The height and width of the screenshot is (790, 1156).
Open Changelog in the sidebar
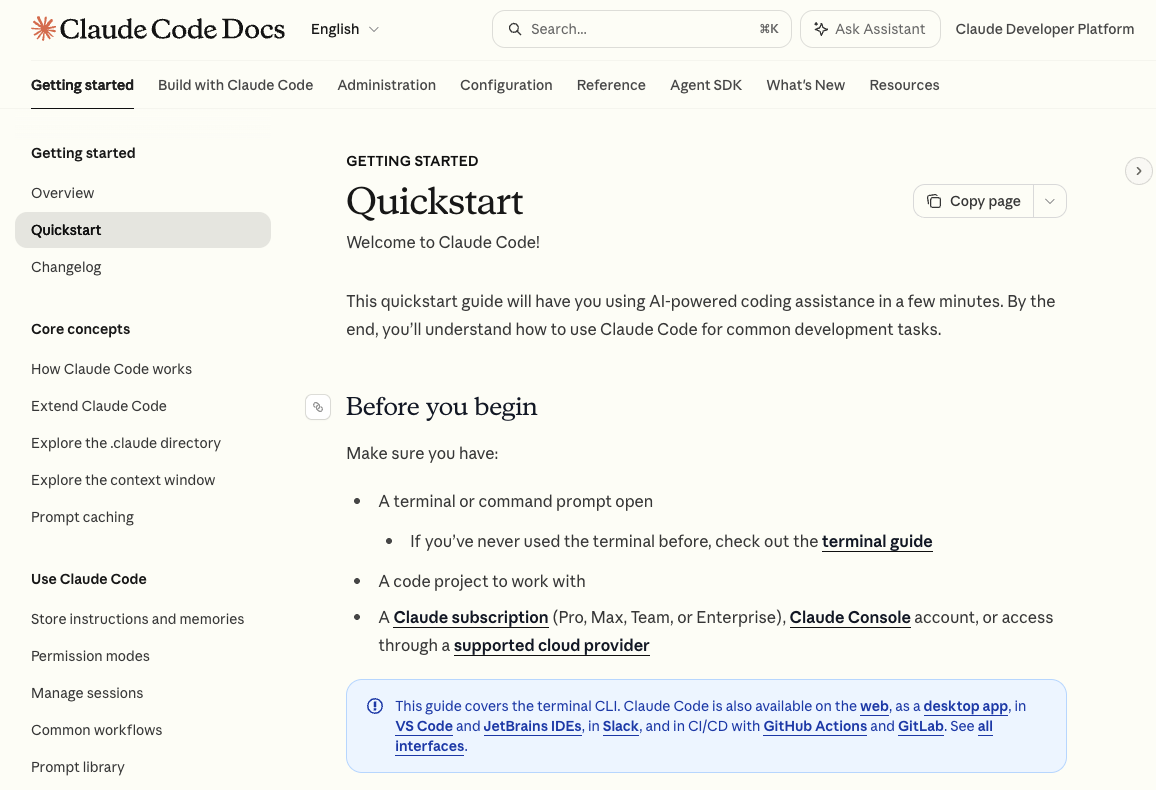coord(66,267)
